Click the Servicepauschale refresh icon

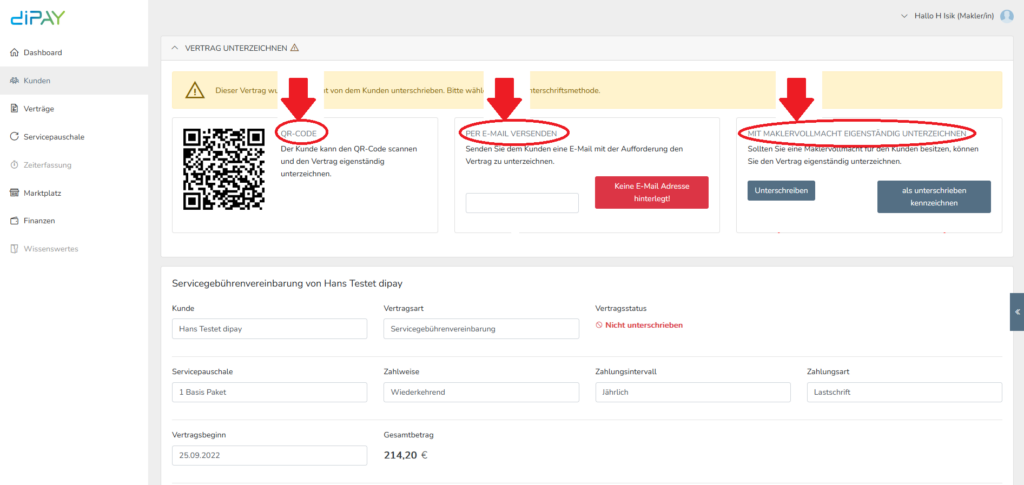14,136
